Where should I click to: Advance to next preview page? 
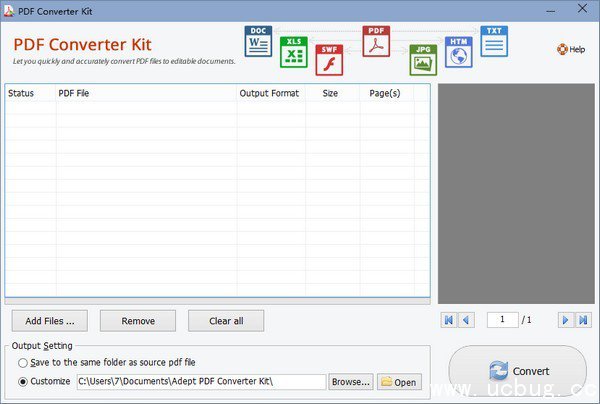(565, 320)
